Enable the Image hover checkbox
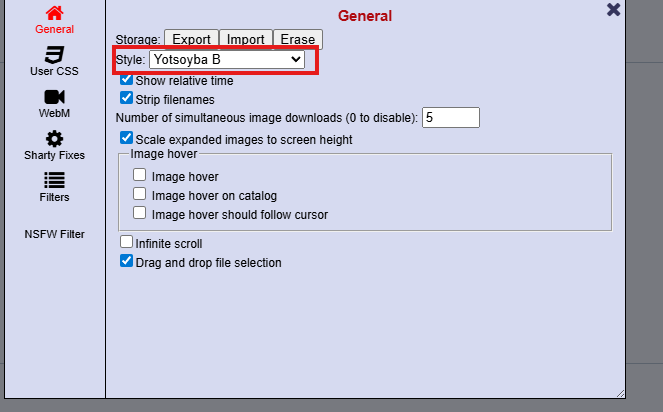Image resolution: width=663 pixels, height=412 pixels. tap(140, 176)
